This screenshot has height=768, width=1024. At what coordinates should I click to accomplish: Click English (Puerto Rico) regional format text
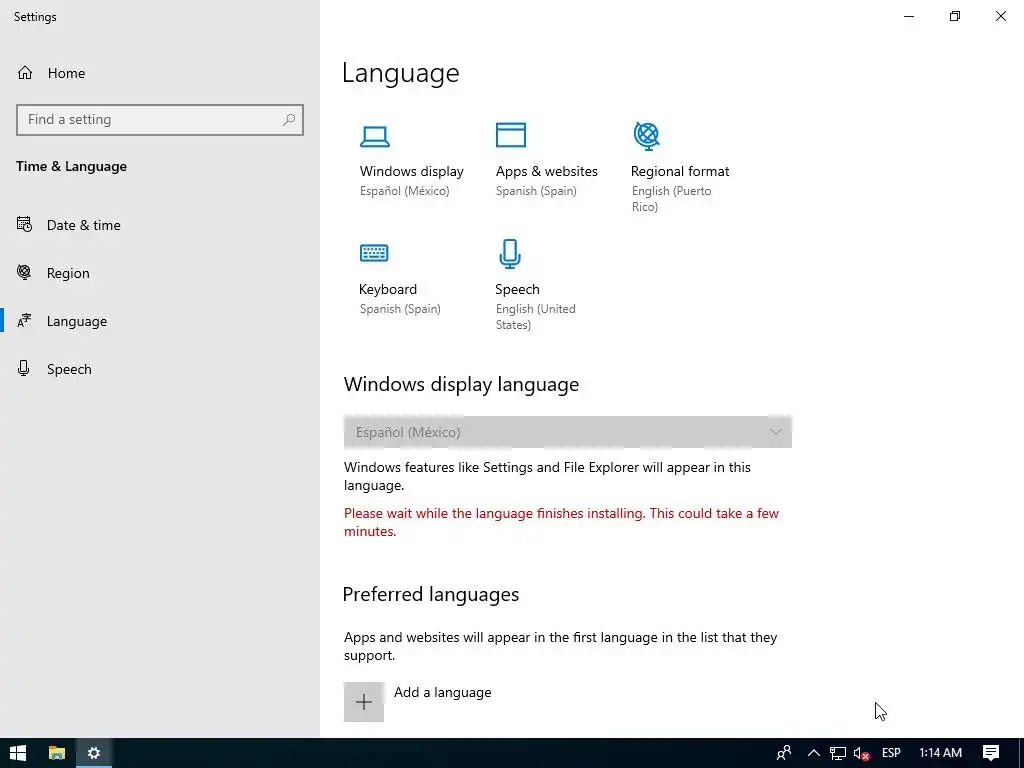point(671,199)
